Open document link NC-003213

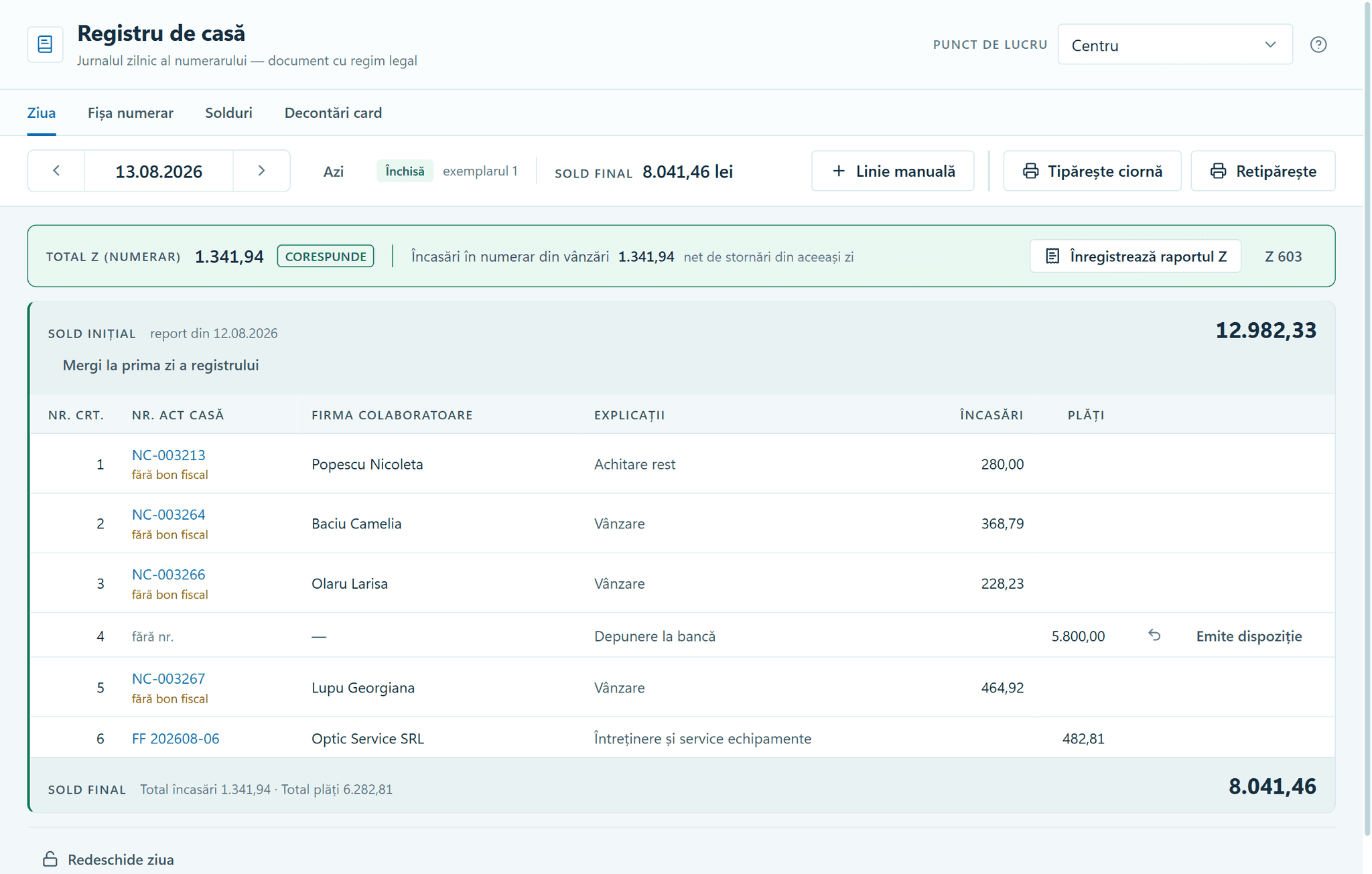click(x=169, y=455)
